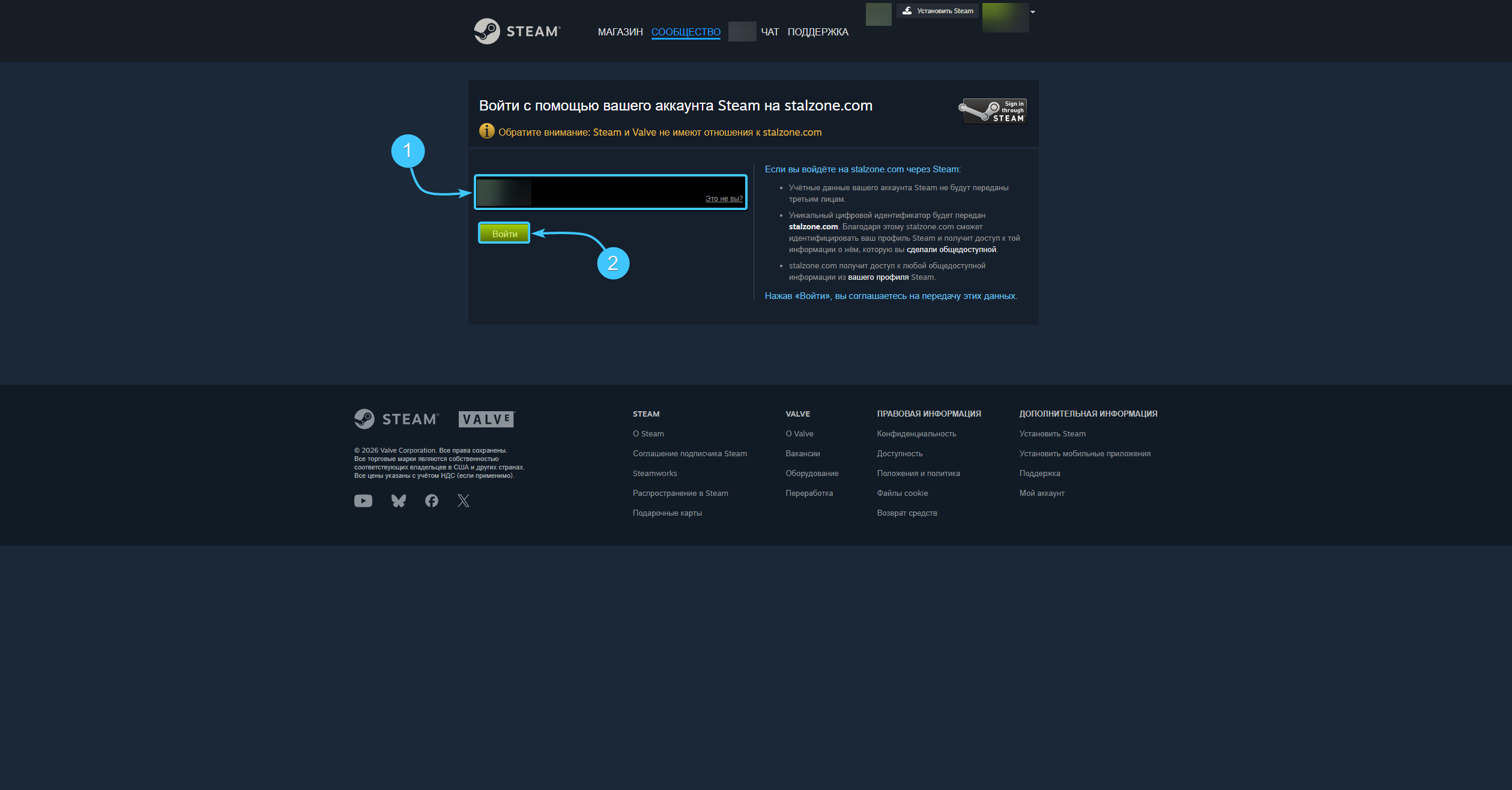This screenshot has width=1512, height=790.
Task: Click the Valve logo in the footer
Action: click(x=486, y=419)
